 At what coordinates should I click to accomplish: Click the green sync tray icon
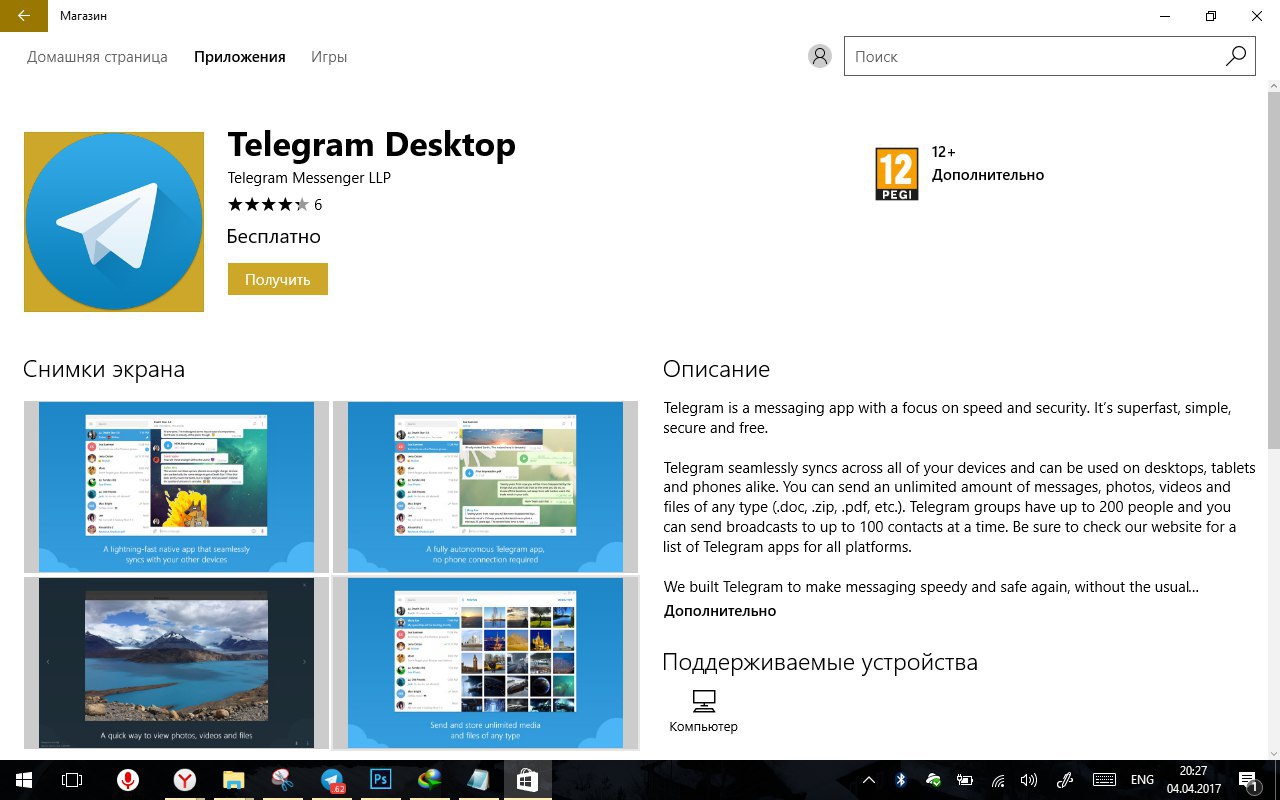point(932,780)
